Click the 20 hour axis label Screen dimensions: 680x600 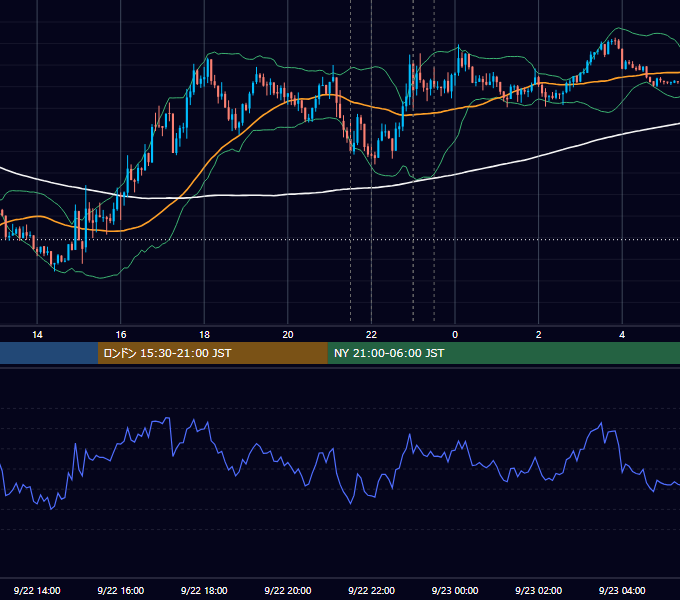(288, 335)
